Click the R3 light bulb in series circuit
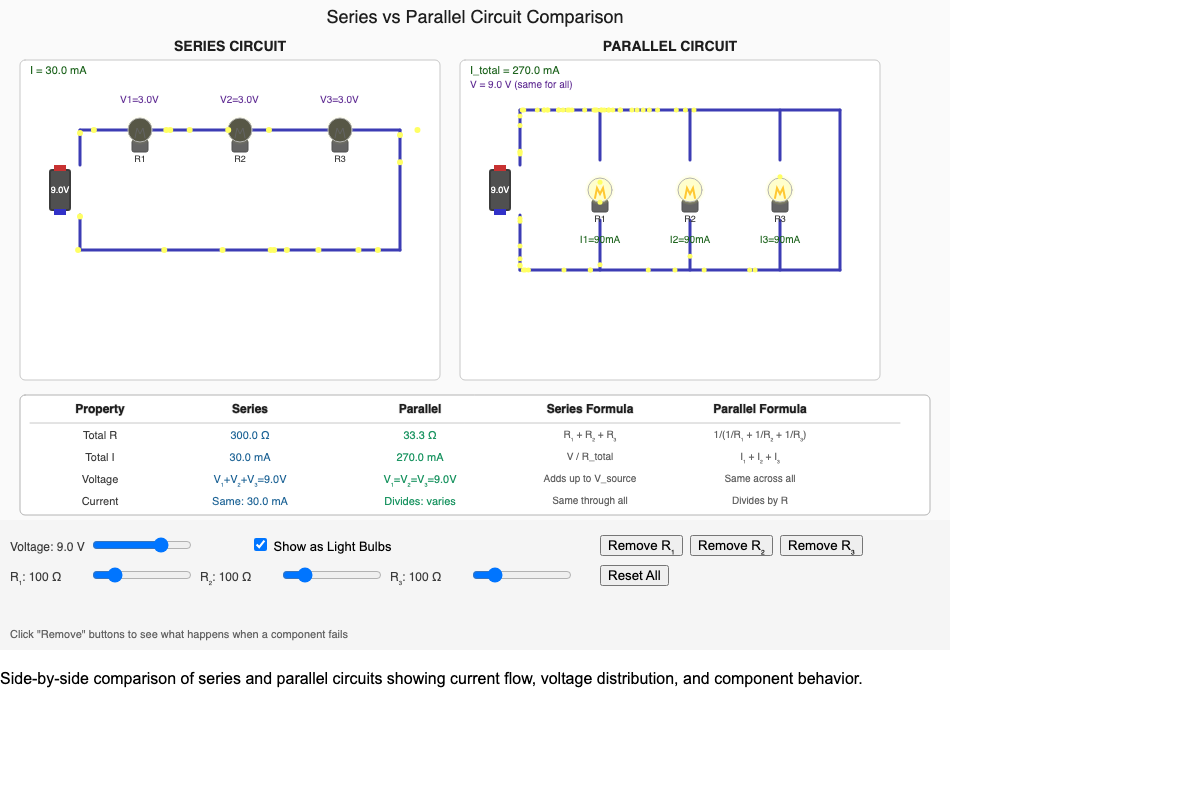 pyautogui.click(x=339, y=130)
